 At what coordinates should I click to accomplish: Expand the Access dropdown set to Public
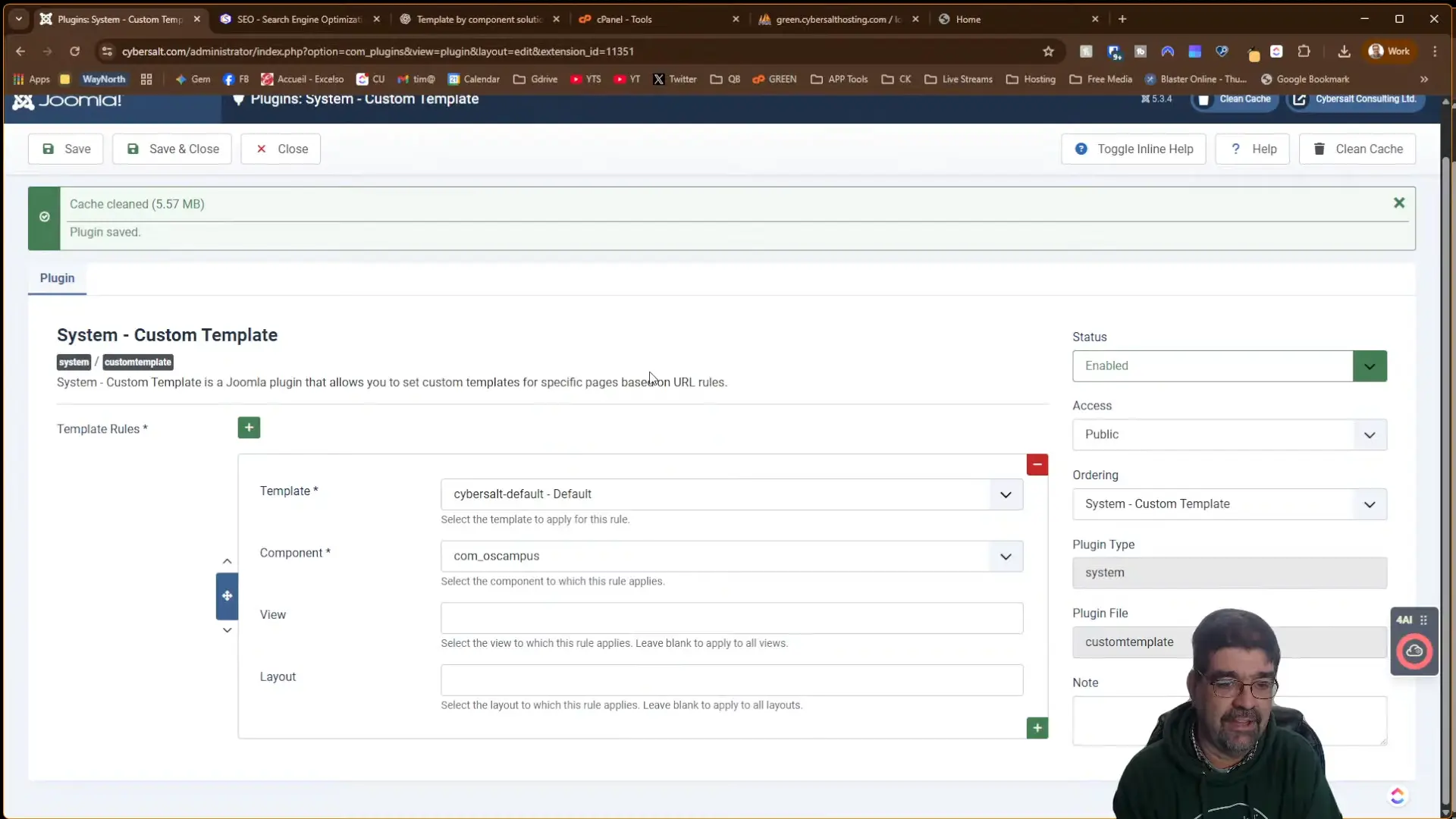pos(1228,435)
